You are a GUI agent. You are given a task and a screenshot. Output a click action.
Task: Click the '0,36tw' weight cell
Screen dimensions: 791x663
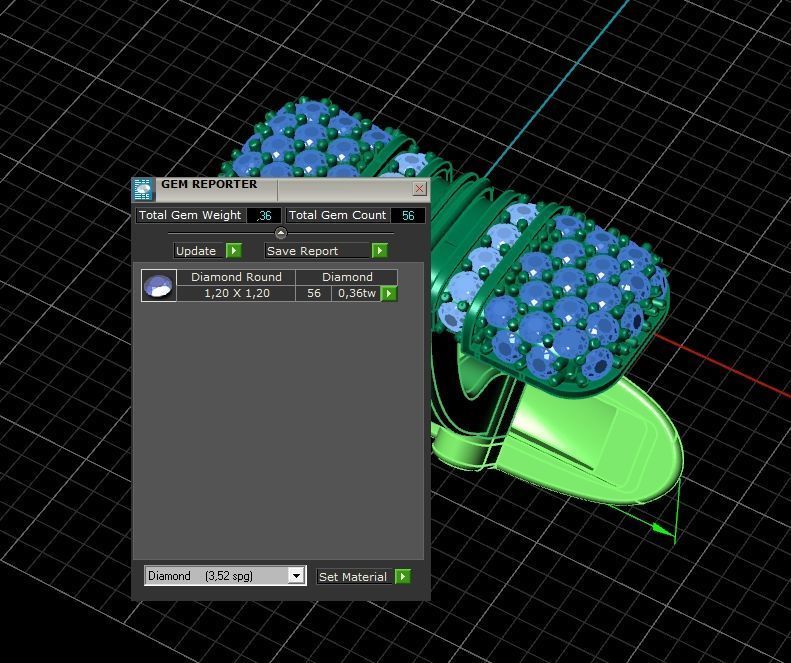click(x=357, y=293)
